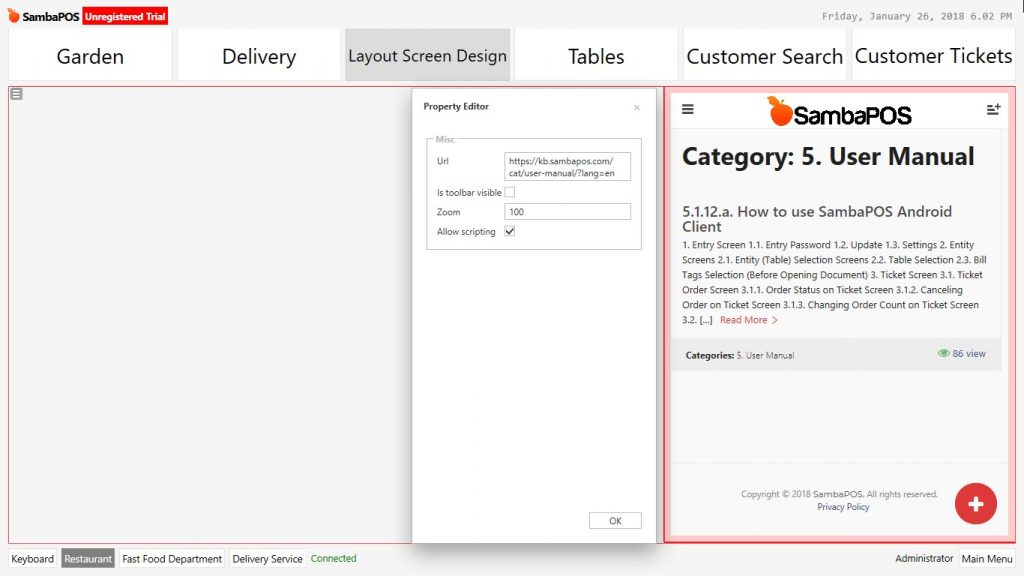Switch to the Fast Food Department
The image size is (1024, 576).
click(x=172, y=558)
